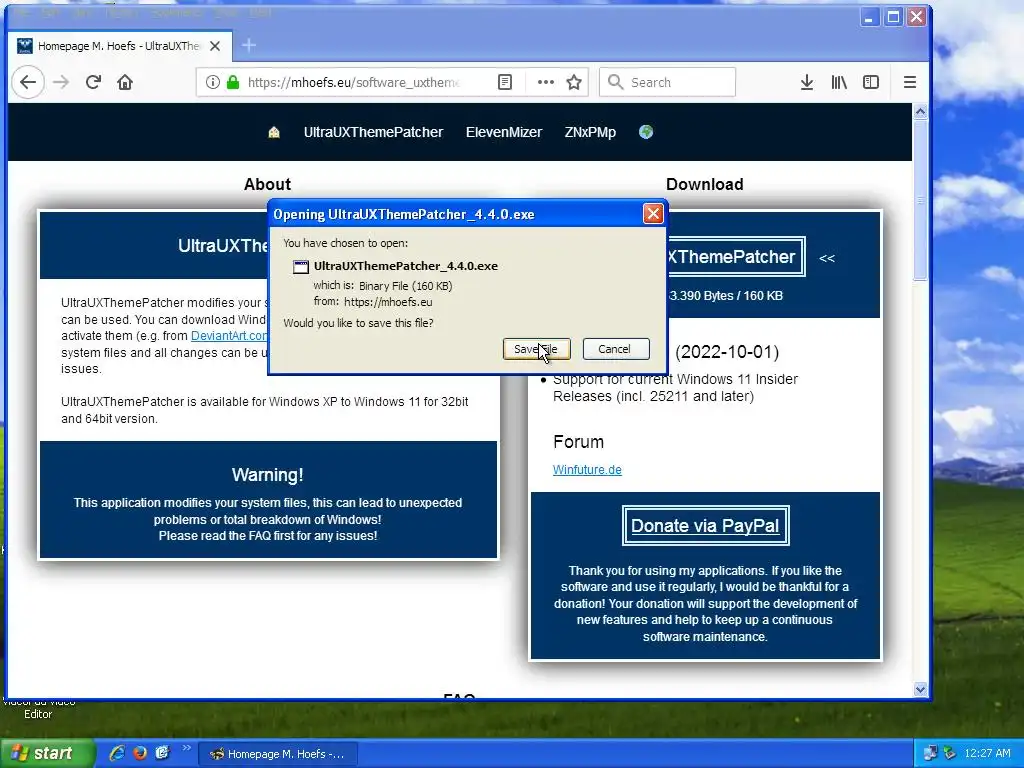Click the Warning! heading text
The height and width of the screenshot is (768, 1024).
tap(267, 475)
